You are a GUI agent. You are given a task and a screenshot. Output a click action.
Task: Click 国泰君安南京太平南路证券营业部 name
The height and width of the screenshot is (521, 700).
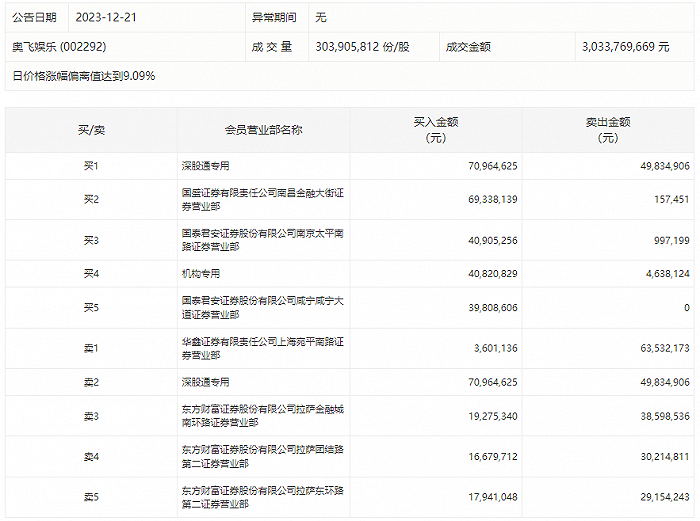pos(262,240)
